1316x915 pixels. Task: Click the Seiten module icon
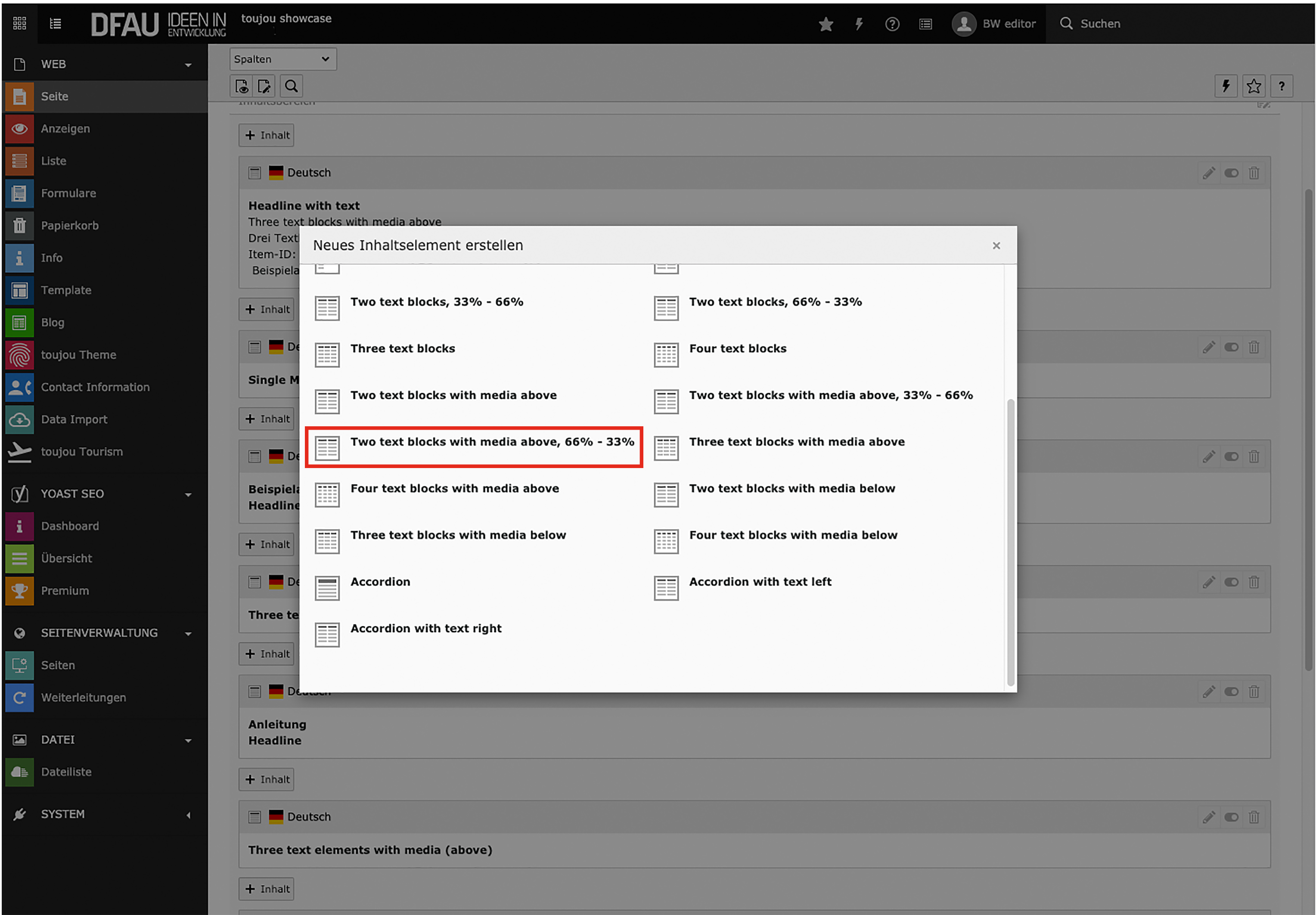[19, 665]
